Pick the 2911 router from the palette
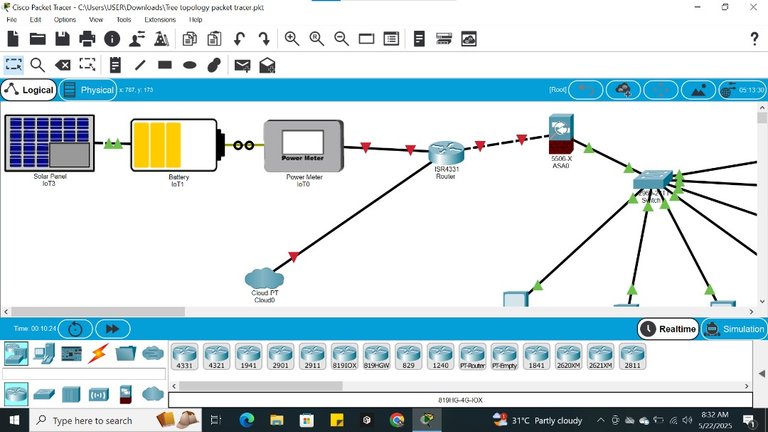Viewport: 768px width, 432px height. pos(312,356)
